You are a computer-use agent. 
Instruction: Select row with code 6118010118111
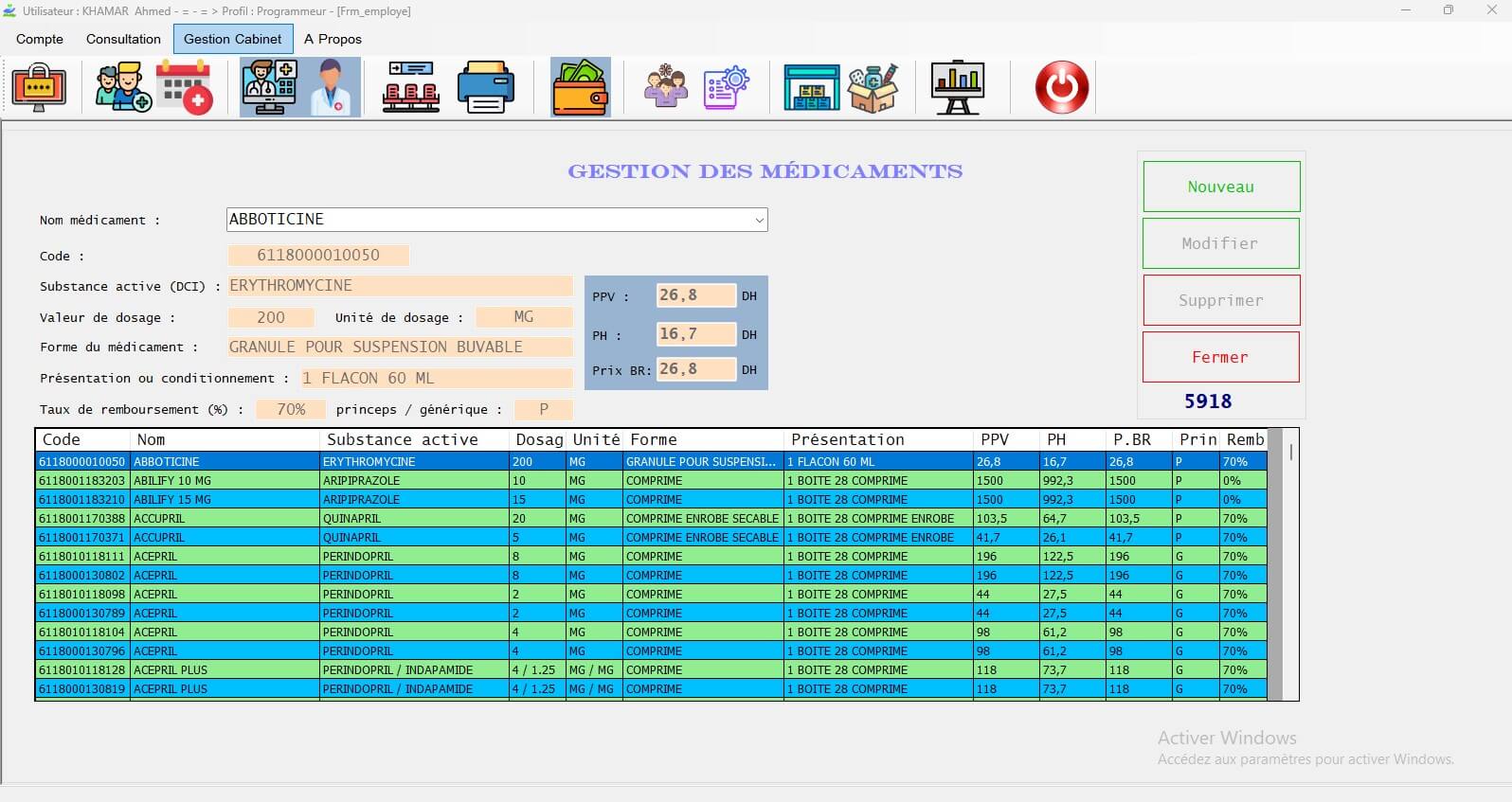[x=651, y=556]
